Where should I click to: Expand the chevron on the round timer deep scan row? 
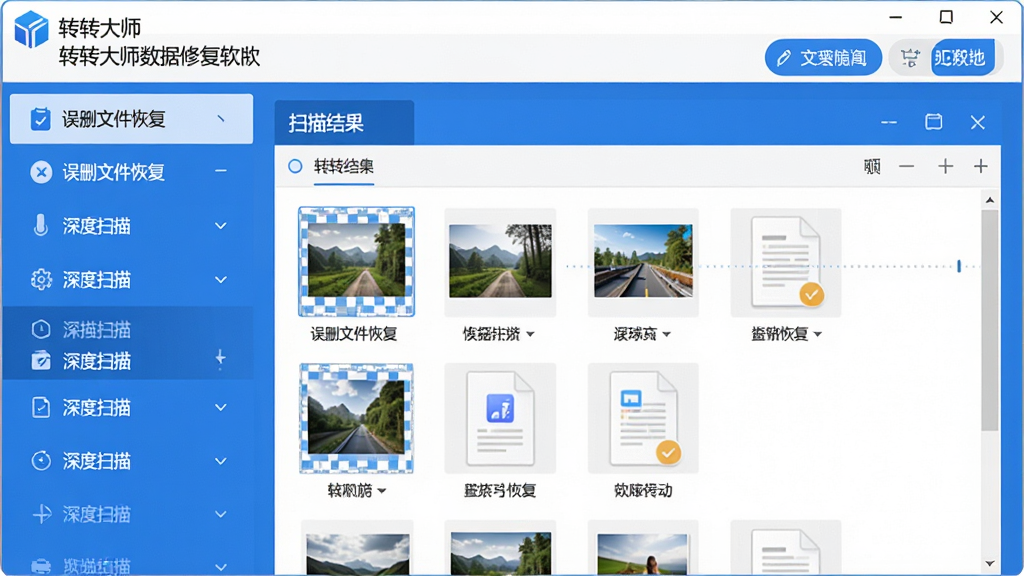tap(221, 461)
